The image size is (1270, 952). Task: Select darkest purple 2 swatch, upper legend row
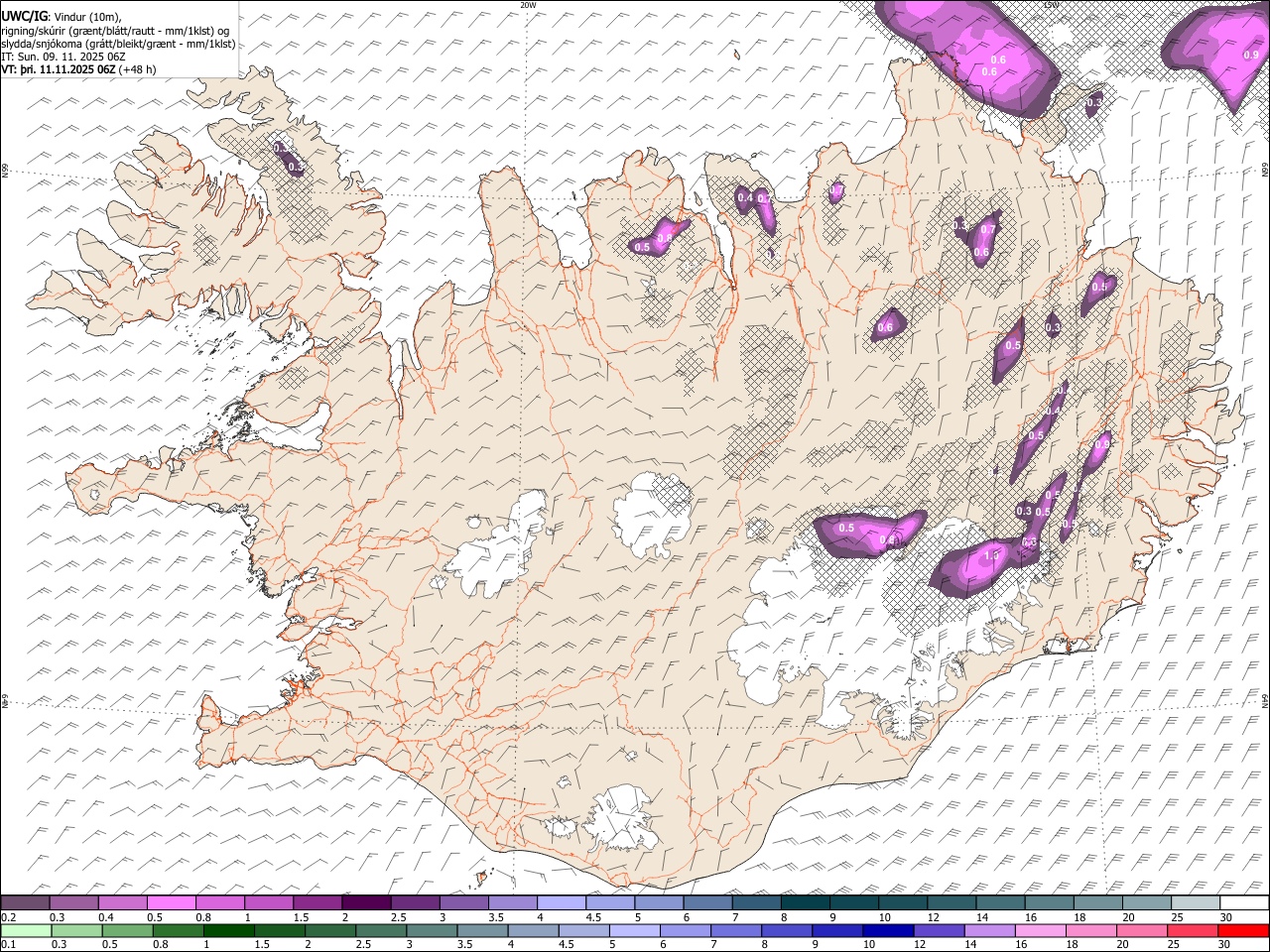(366, 902)
